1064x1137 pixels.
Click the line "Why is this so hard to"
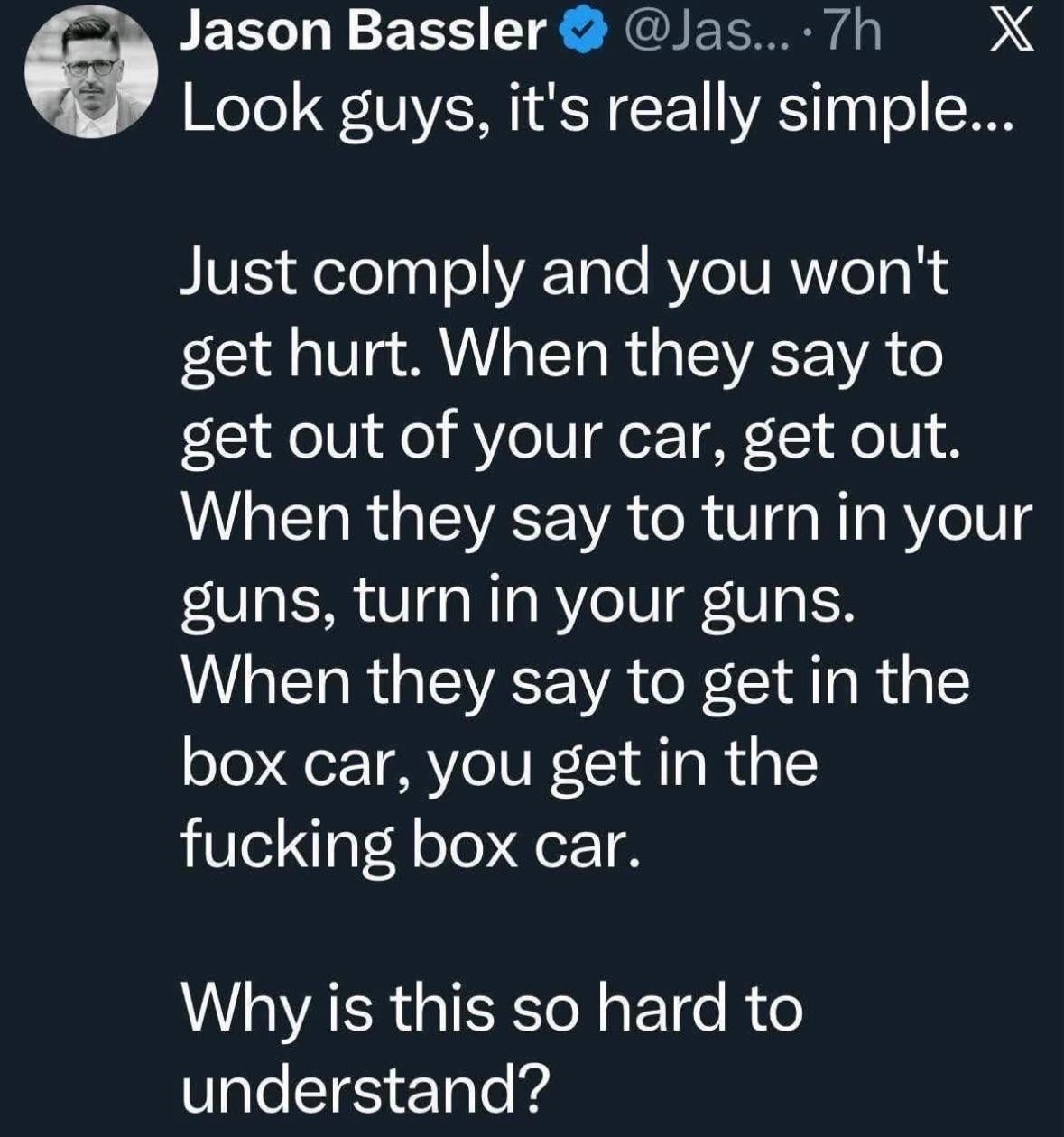pyautogui.click(x=493, y=1008)
